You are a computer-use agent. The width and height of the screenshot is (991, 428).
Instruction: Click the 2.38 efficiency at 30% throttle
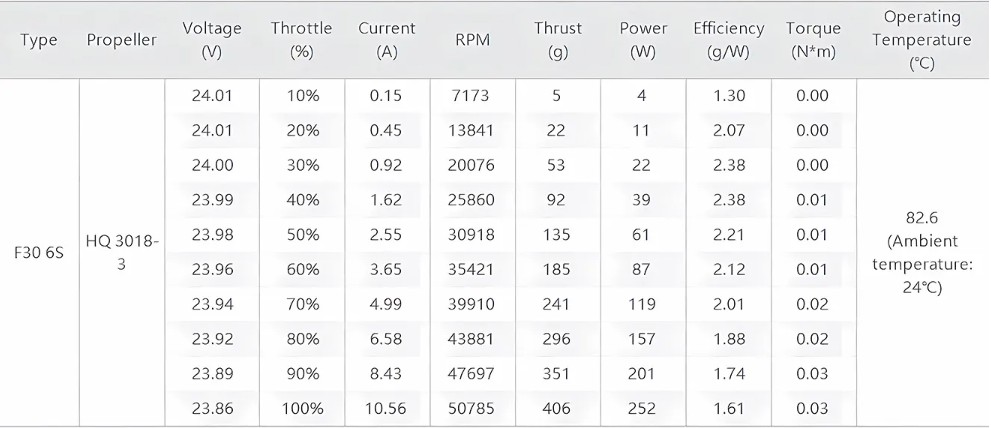(x=728, y=165)
